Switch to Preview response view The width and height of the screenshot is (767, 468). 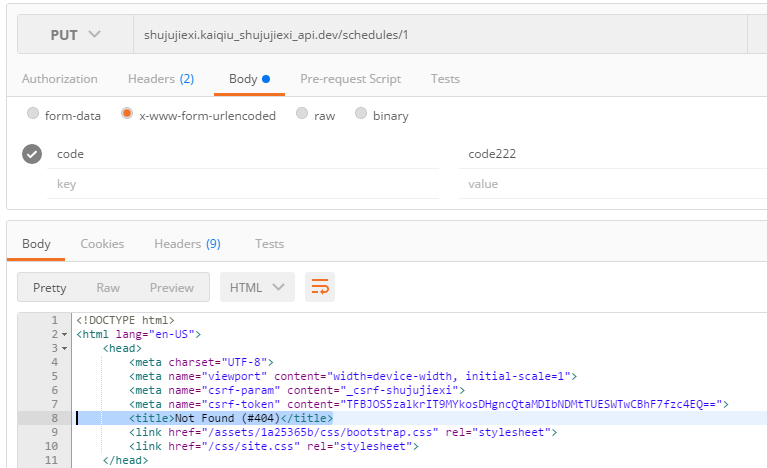(172, 288)
